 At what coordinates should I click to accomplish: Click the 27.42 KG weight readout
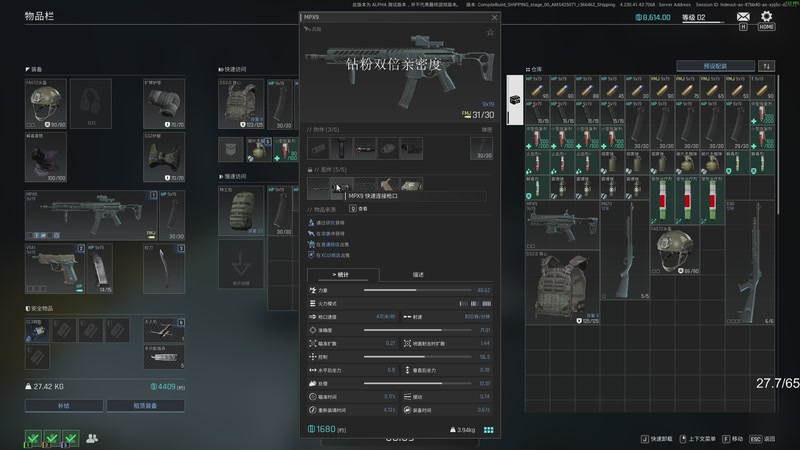(x=44, y=387)
